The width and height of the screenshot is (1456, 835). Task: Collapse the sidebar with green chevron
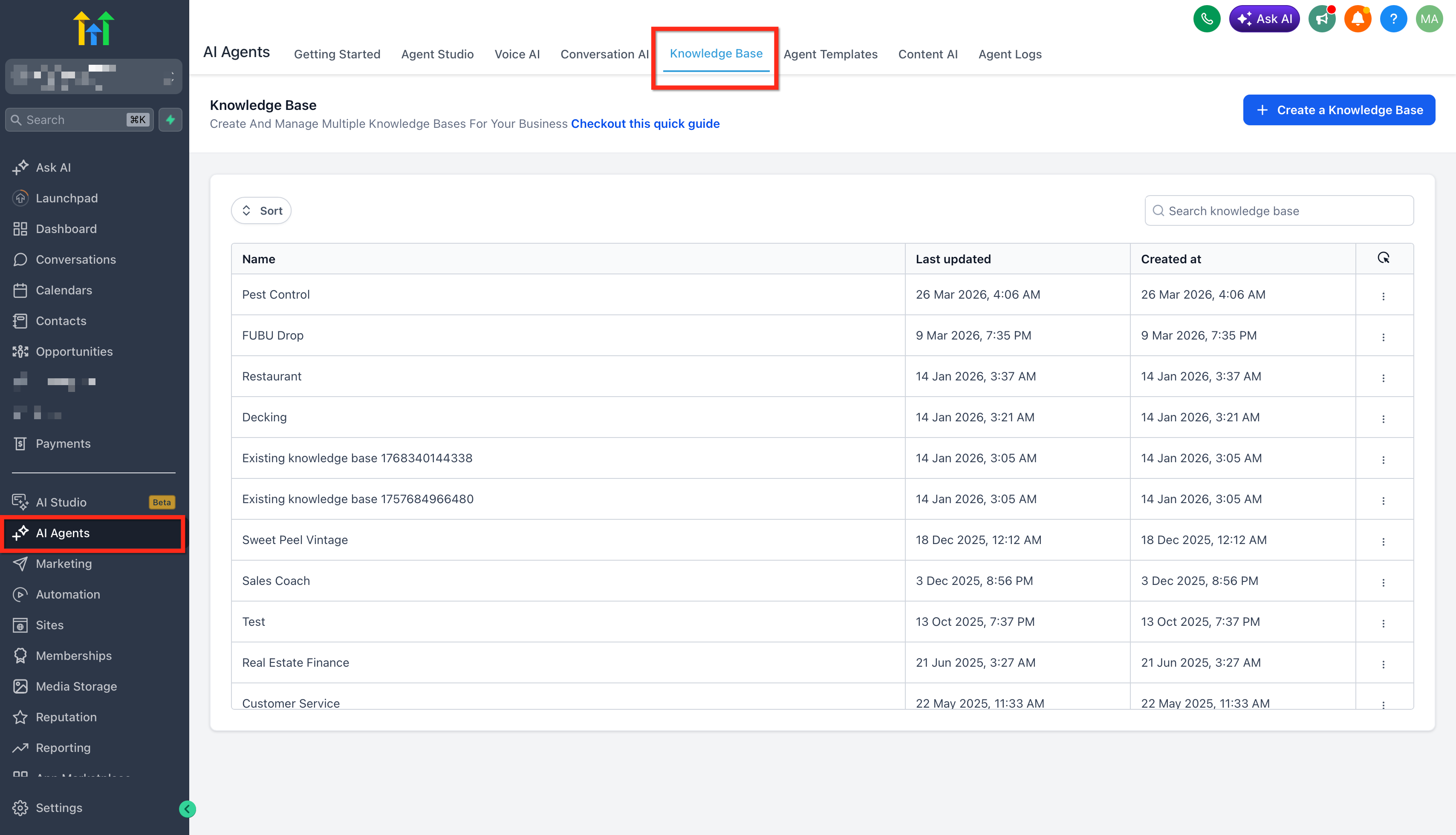coord(187,809)
